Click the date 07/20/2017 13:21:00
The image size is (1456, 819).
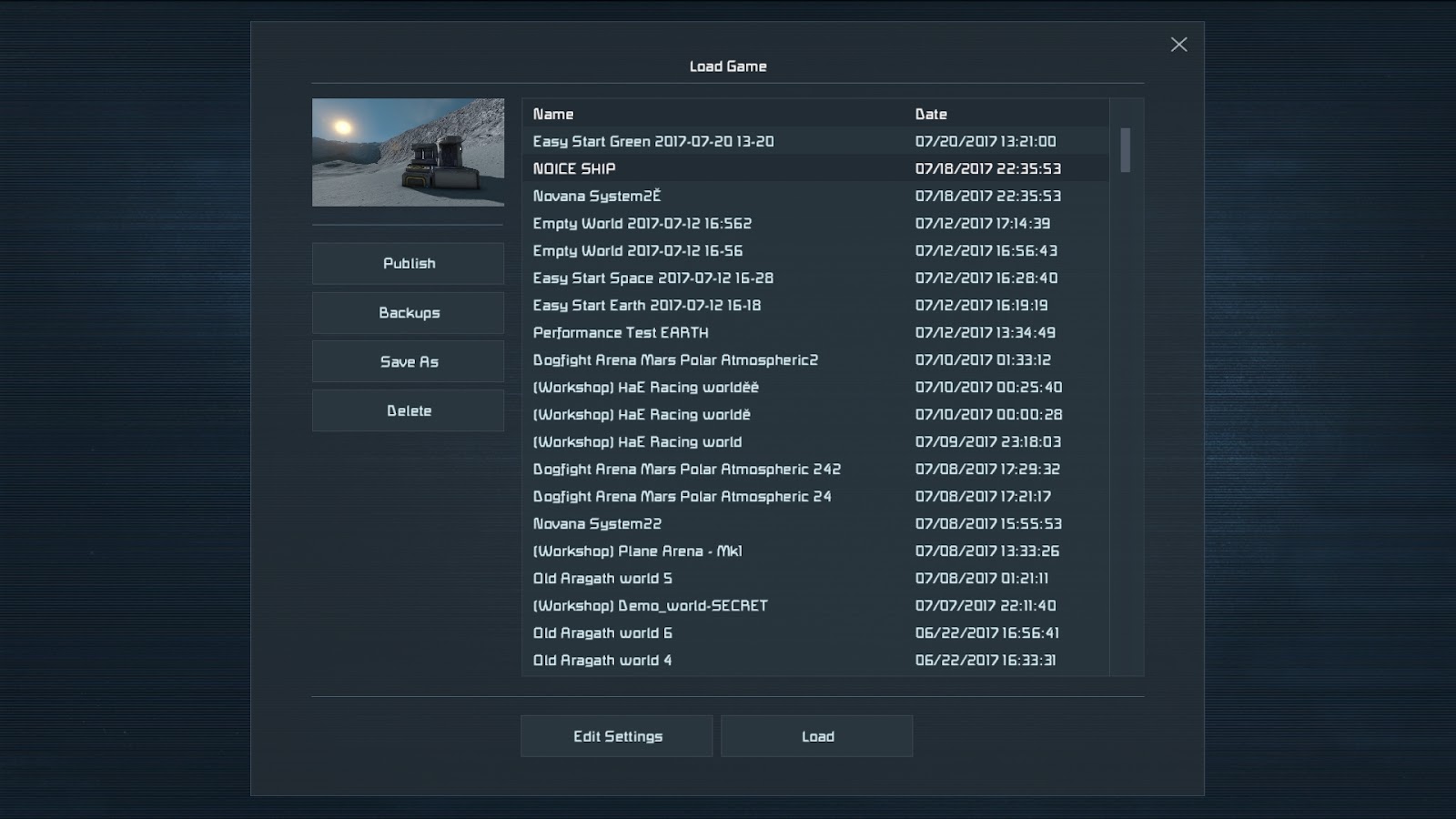pyautogui.click(x=986, y=141)
